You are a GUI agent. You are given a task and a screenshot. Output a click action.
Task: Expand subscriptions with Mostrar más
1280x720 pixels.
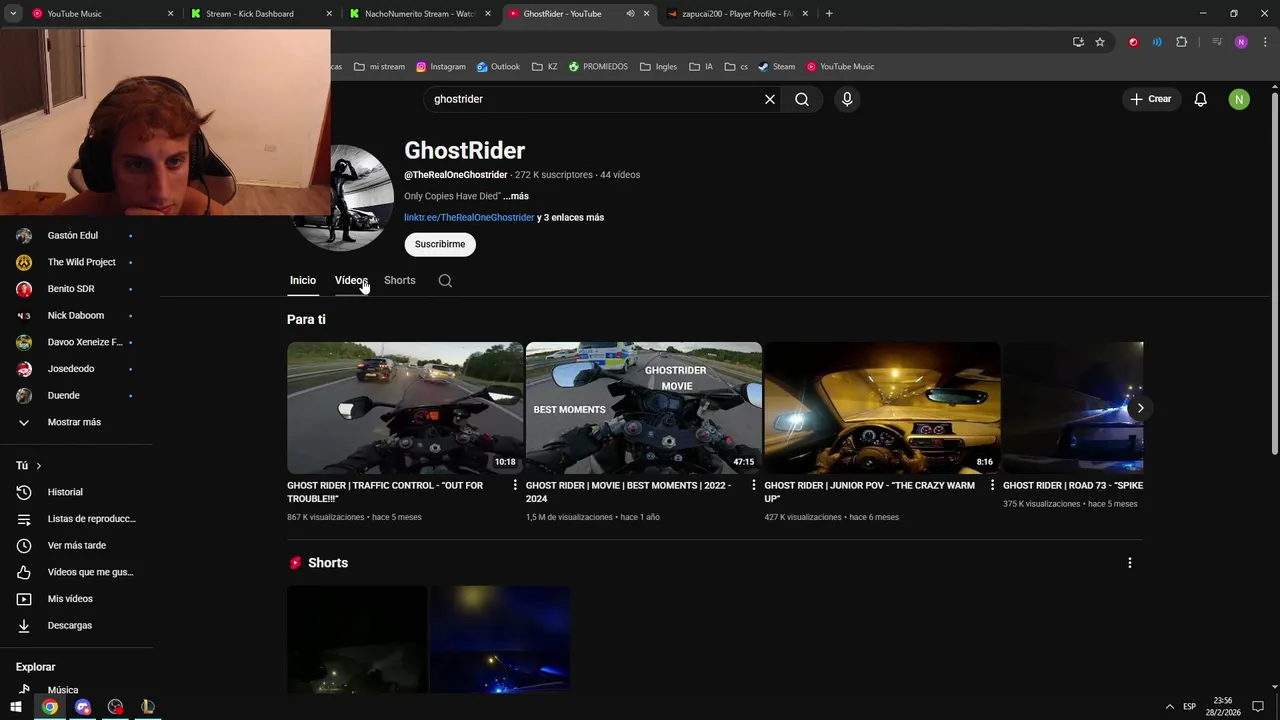click(76, 422)
